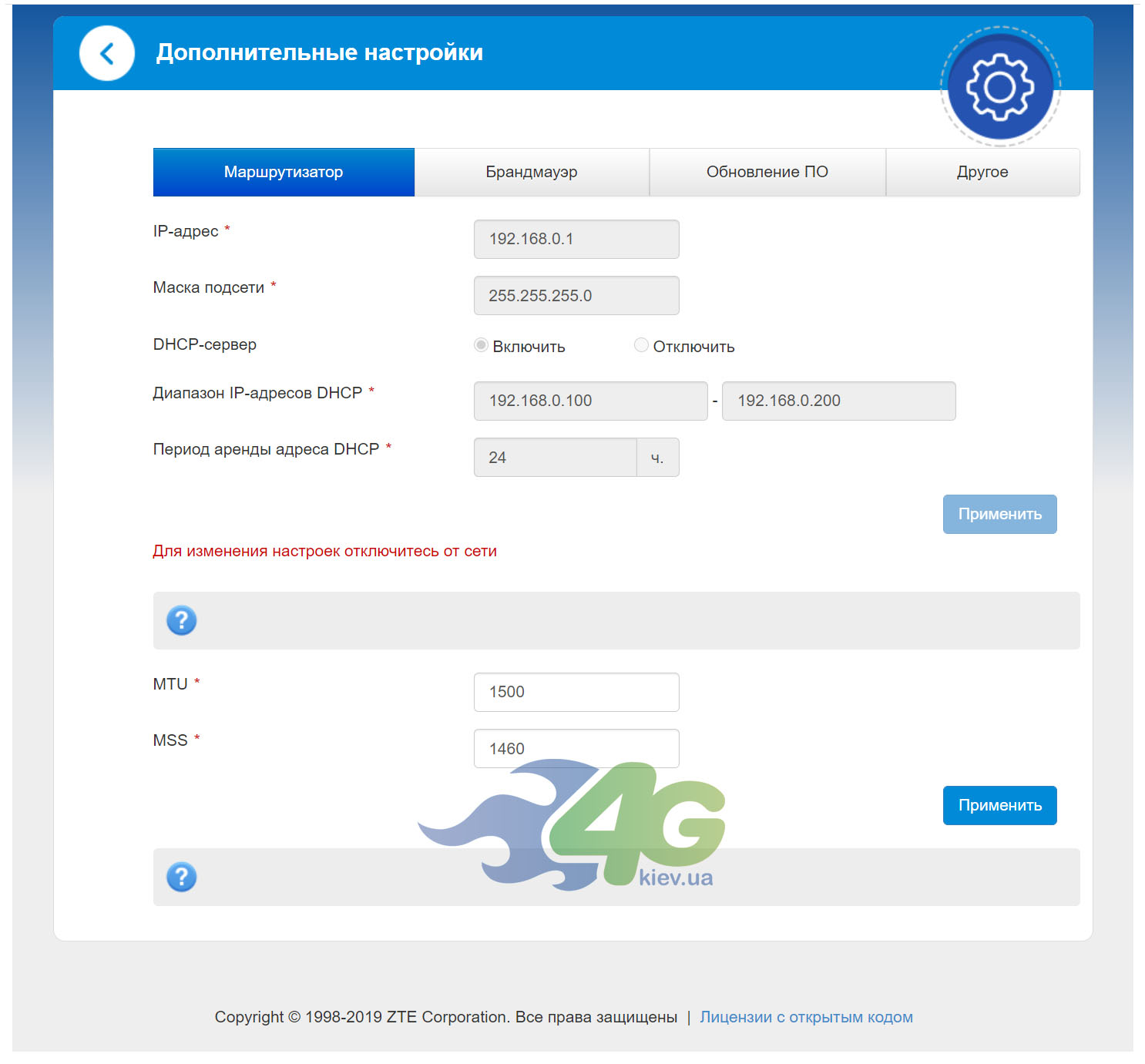This screenshot has width=1145, height=1064.
Task: Click the IP-адрес field 192.168.0.1
Action: (576, 239)
